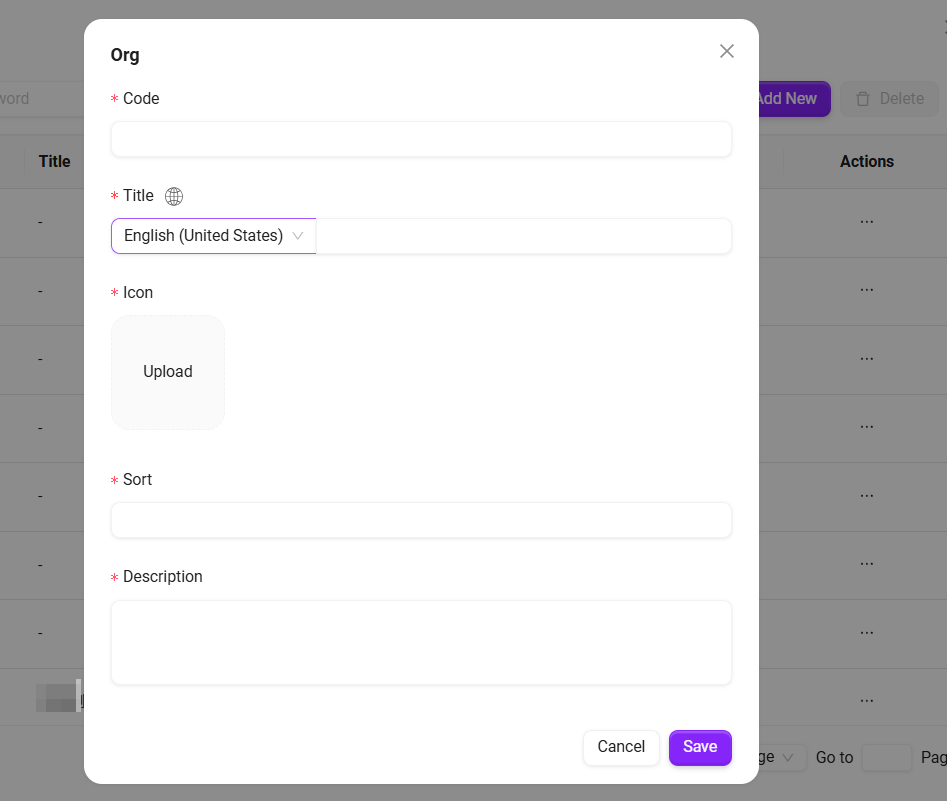
Task: Click the Upload box under Icon
Action: pyautogui.click(x=168, y=372)
